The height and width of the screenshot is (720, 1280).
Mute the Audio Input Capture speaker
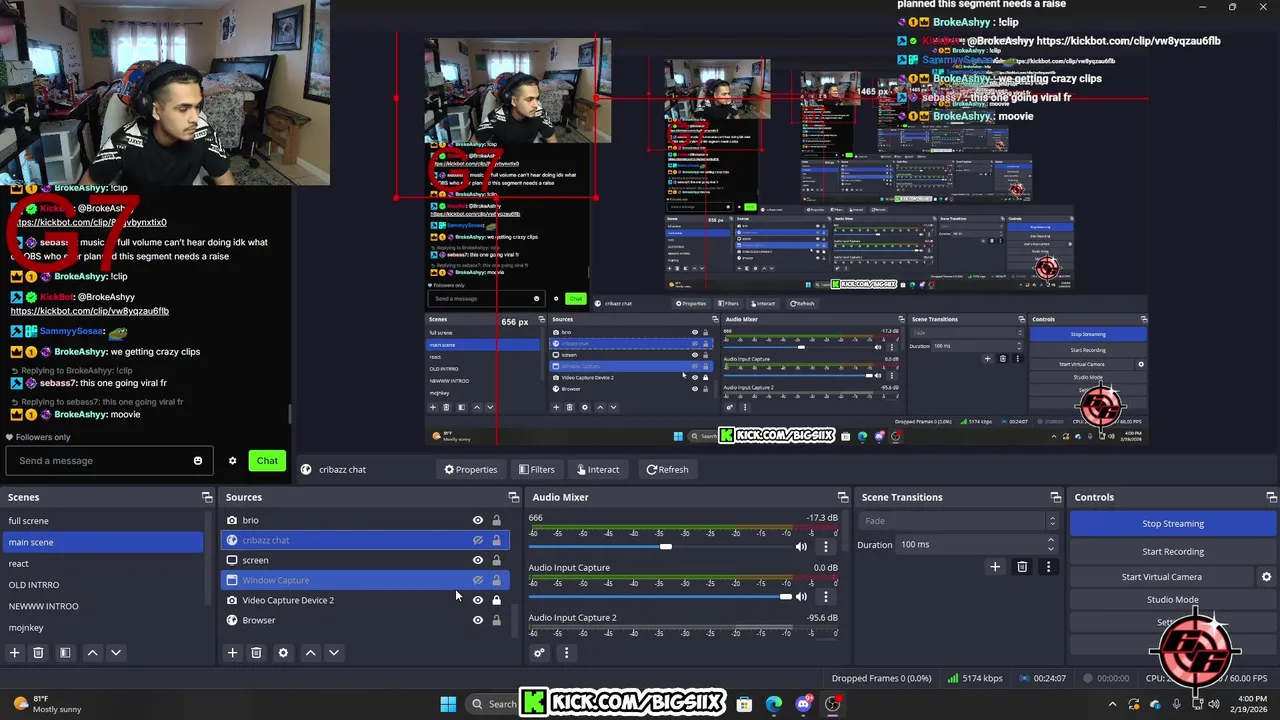[x=801, y=597]
